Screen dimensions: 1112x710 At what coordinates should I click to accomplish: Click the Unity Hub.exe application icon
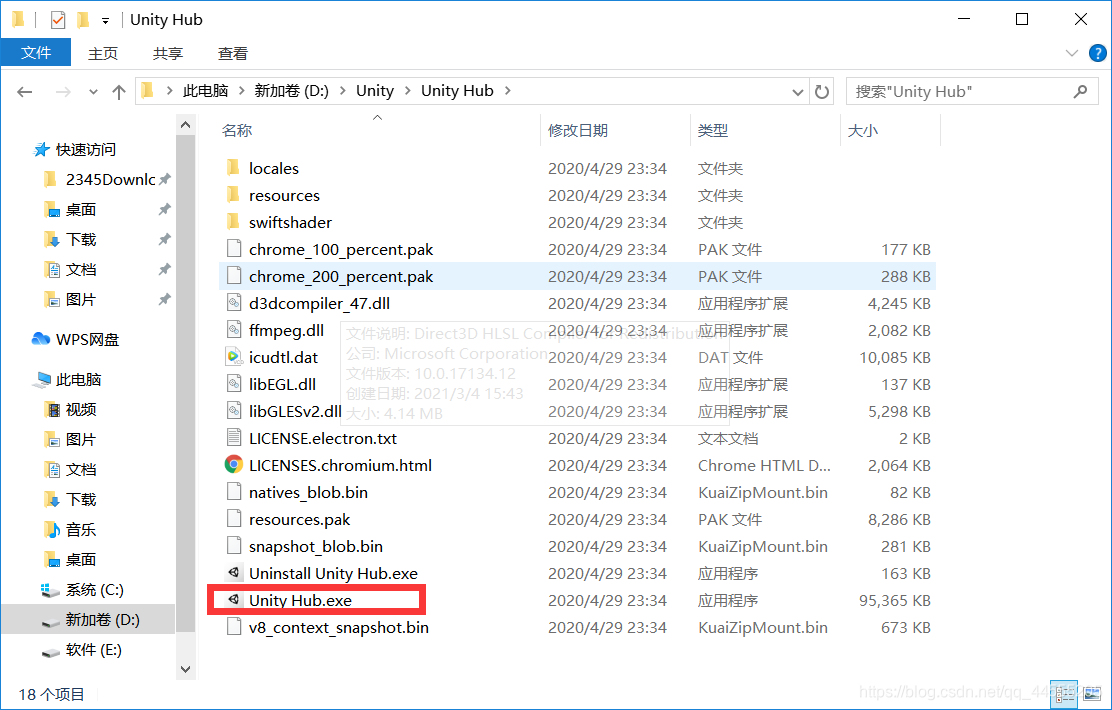(233, 600)
